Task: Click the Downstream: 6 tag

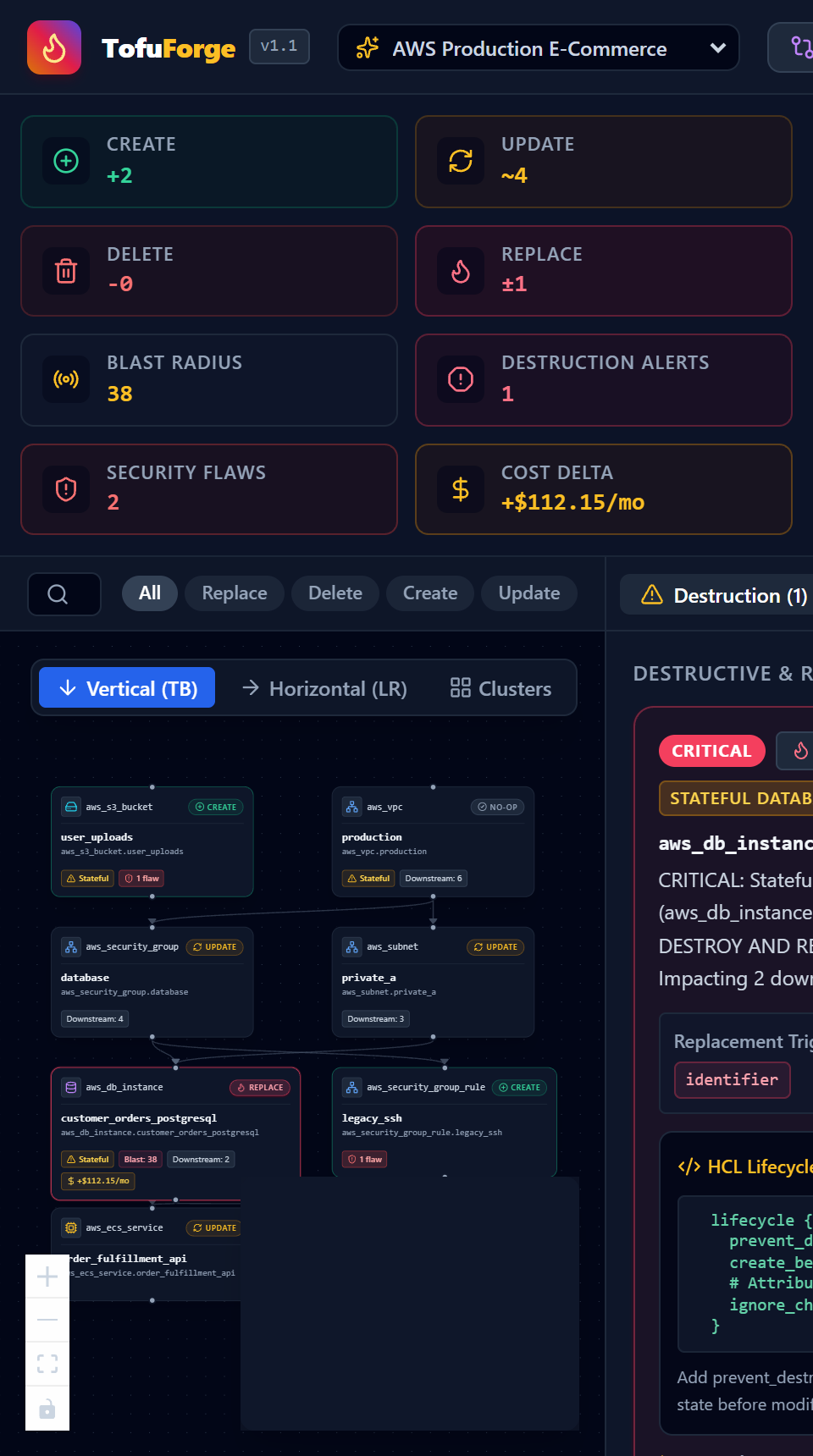Action: coord(434,879)
